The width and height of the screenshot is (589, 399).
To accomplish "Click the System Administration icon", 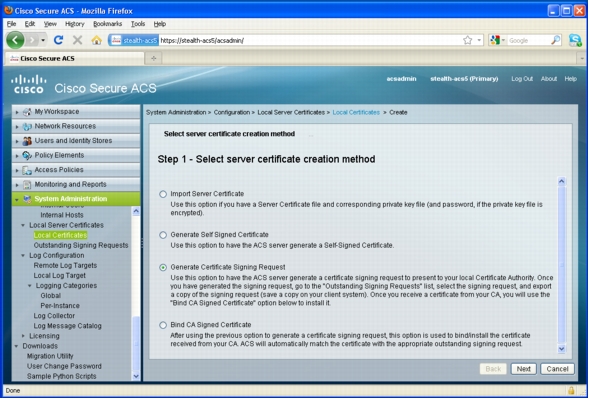I will pos(27,199).
